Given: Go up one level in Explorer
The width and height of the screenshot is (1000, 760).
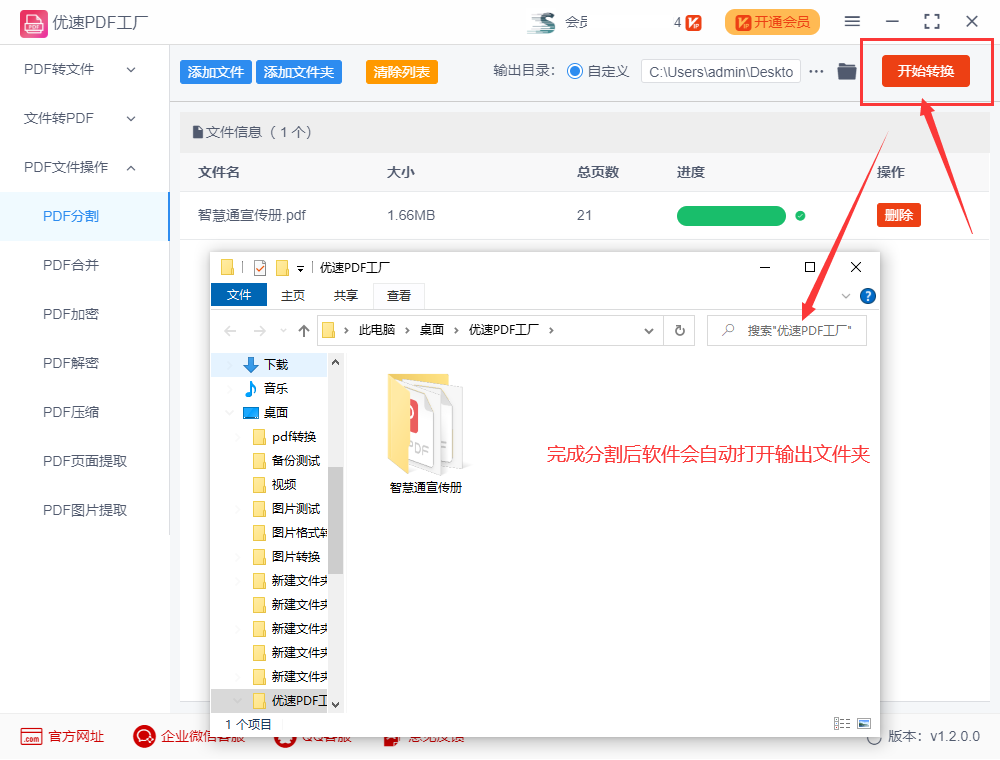Looking at the screenshot, I should point(304,330).
